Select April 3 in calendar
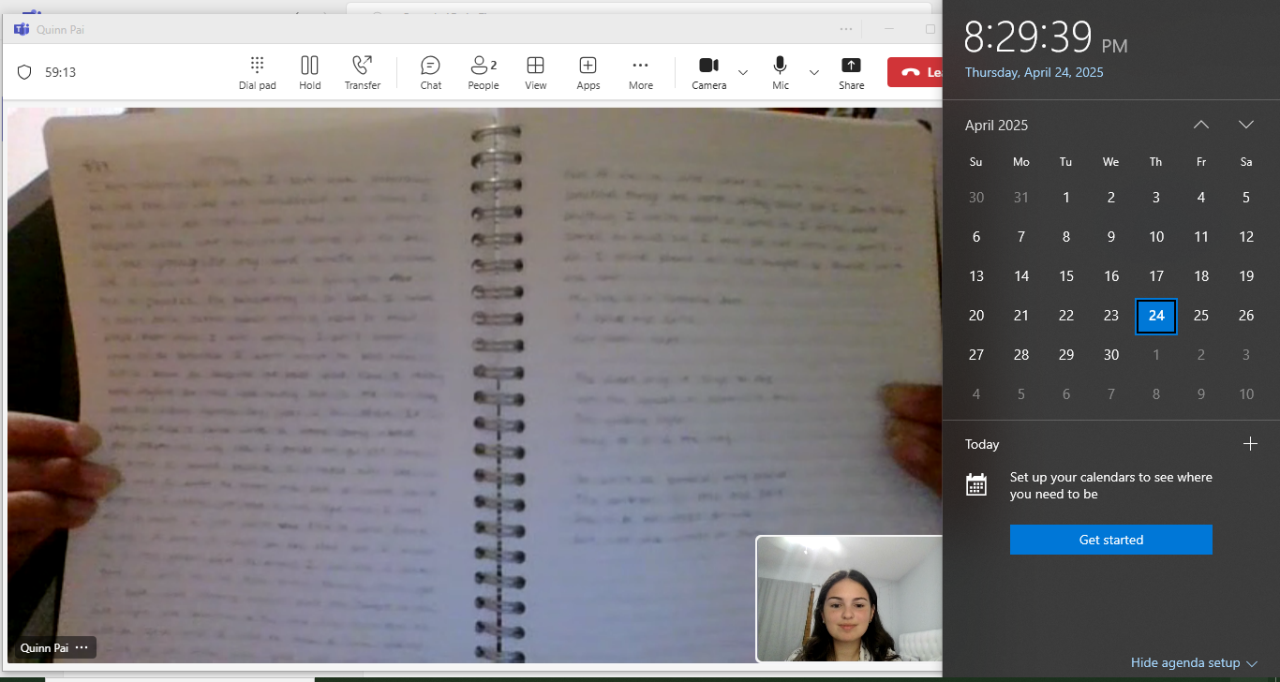The image size is (1280, 682). 1156,198
